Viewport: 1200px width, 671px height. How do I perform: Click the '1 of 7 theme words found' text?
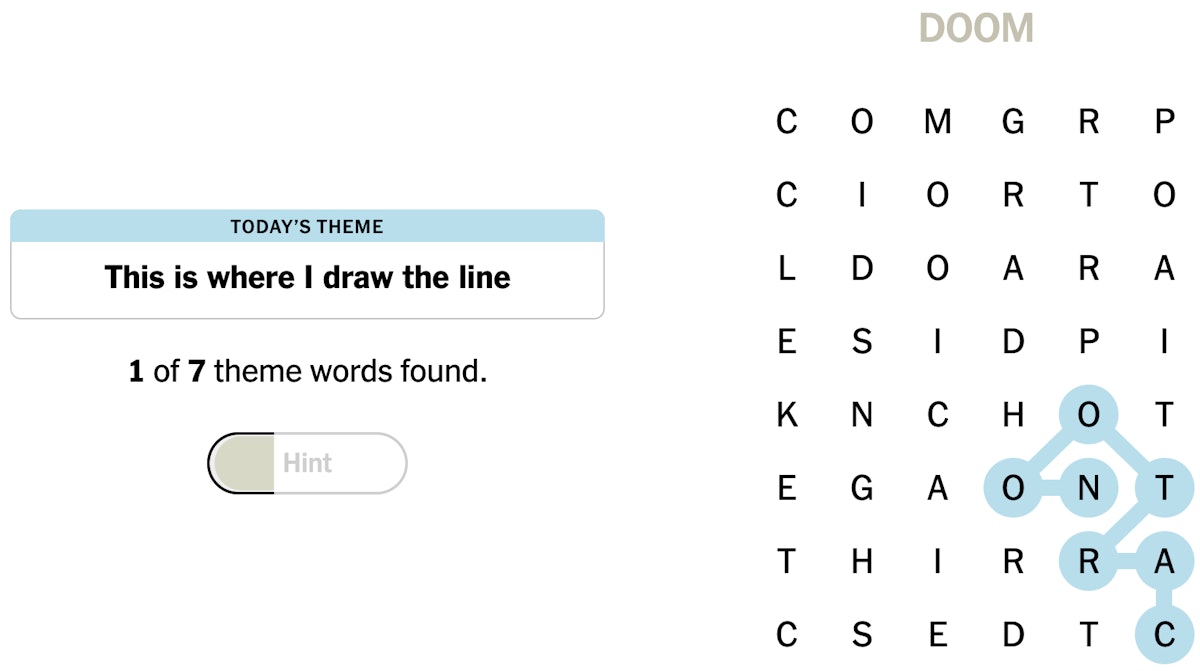[x=307, y=370]
